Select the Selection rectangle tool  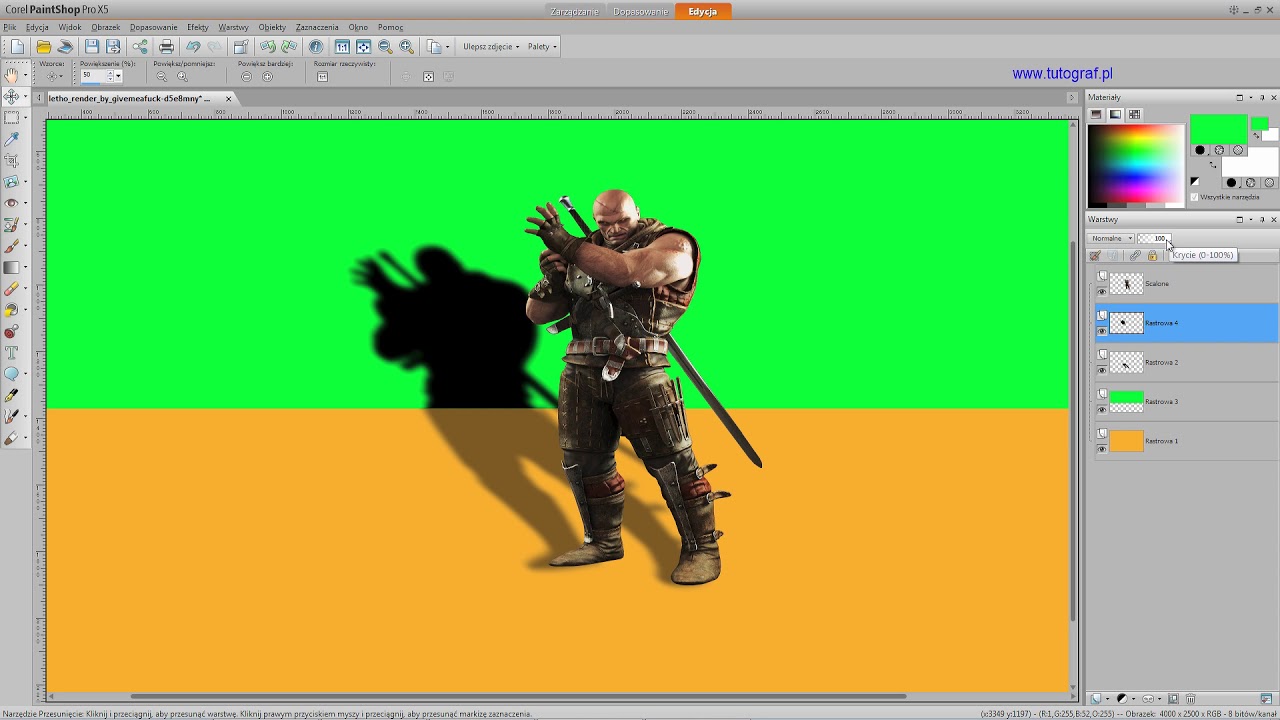(x=11, y=118)
